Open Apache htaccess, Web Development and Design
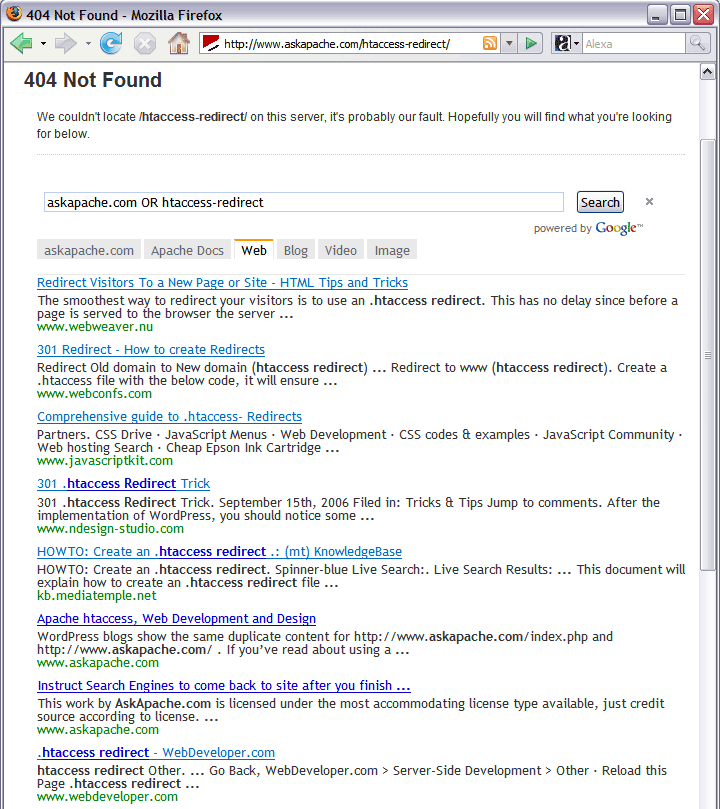The height and width of the screenshot is (809, 720). [x=176, y=619]
